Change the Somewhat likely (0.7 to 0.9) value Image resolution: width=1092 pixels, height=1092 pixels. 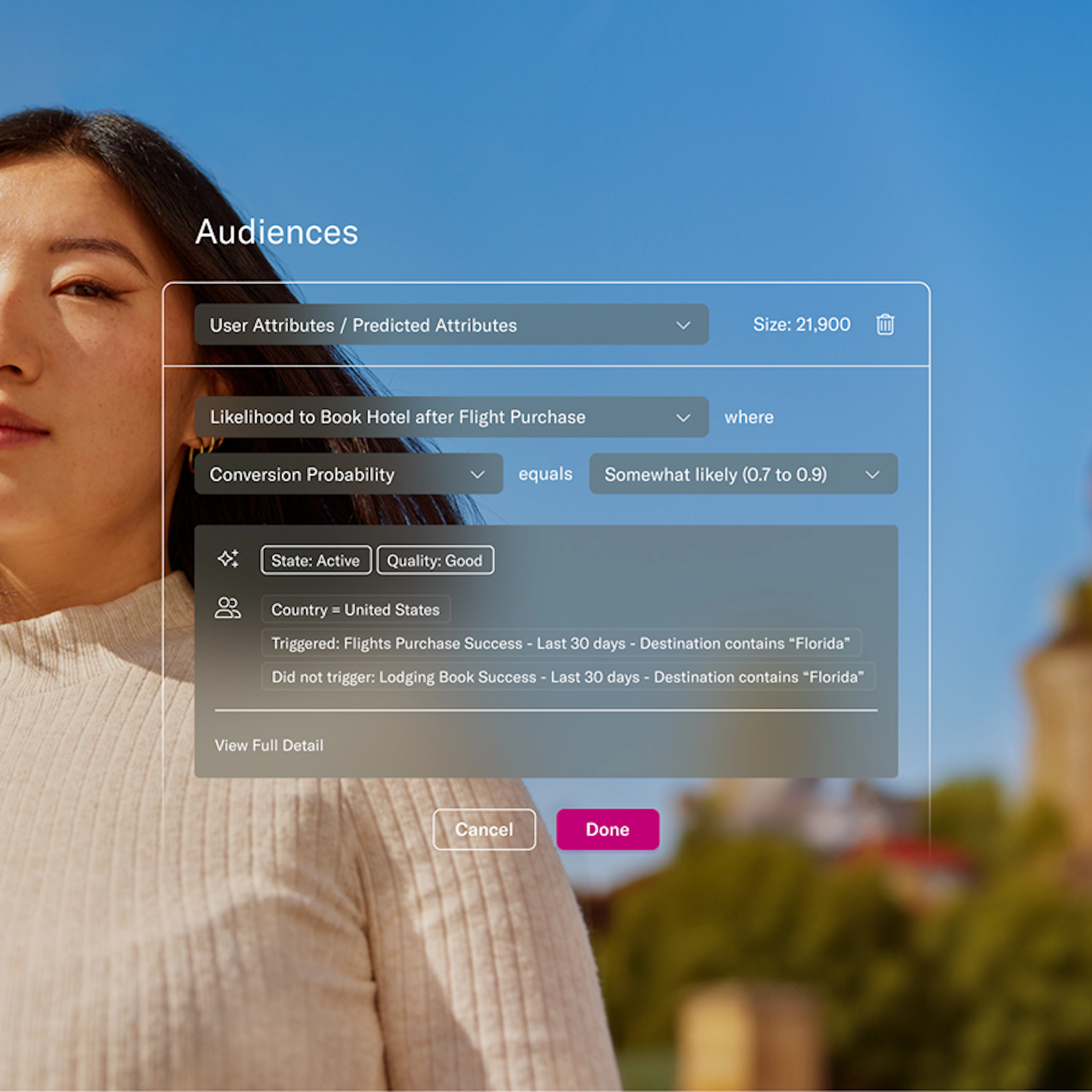click(x=743, y=474)
